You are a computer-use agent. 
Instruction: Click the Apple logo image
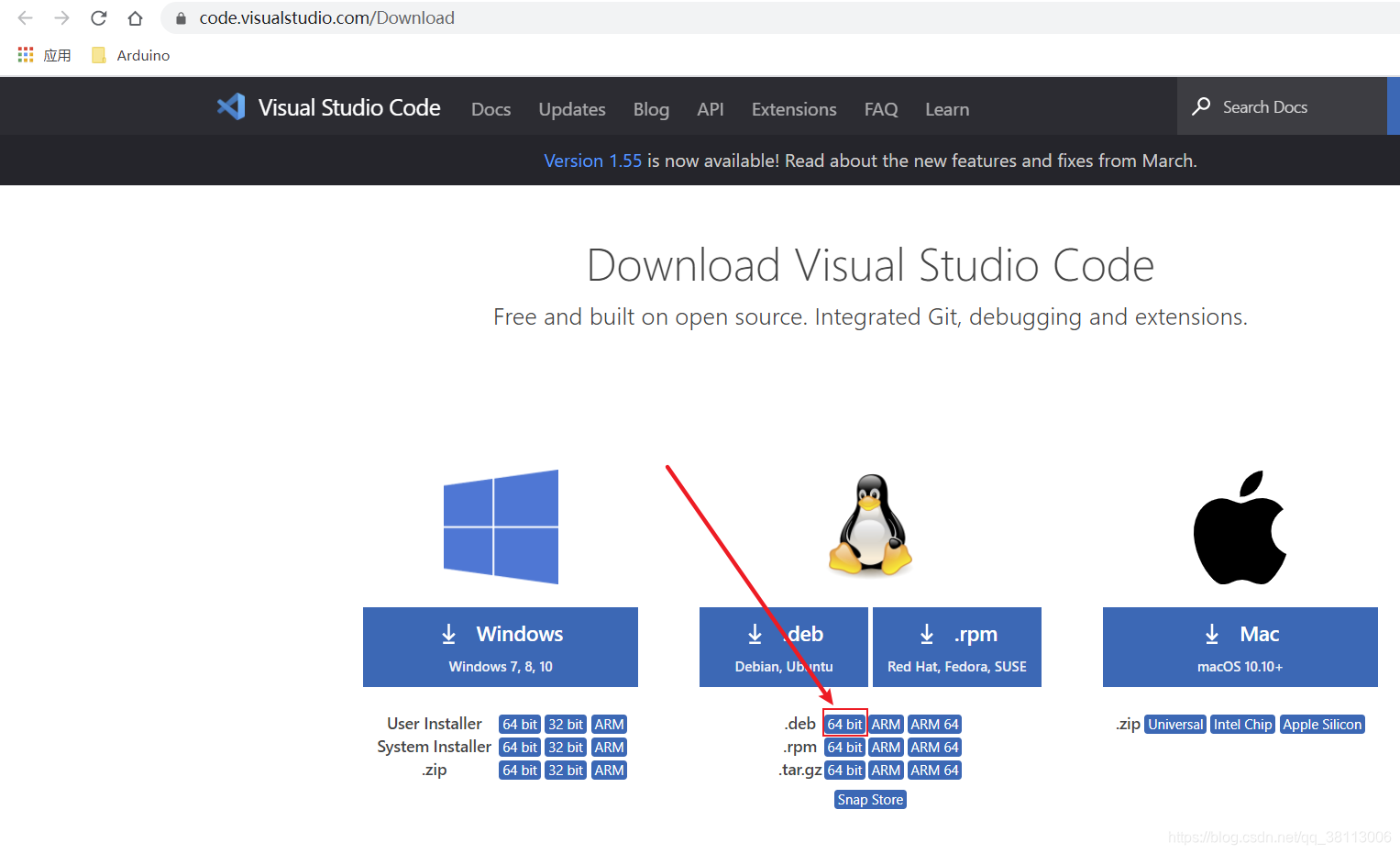[x=1240, y=526]
